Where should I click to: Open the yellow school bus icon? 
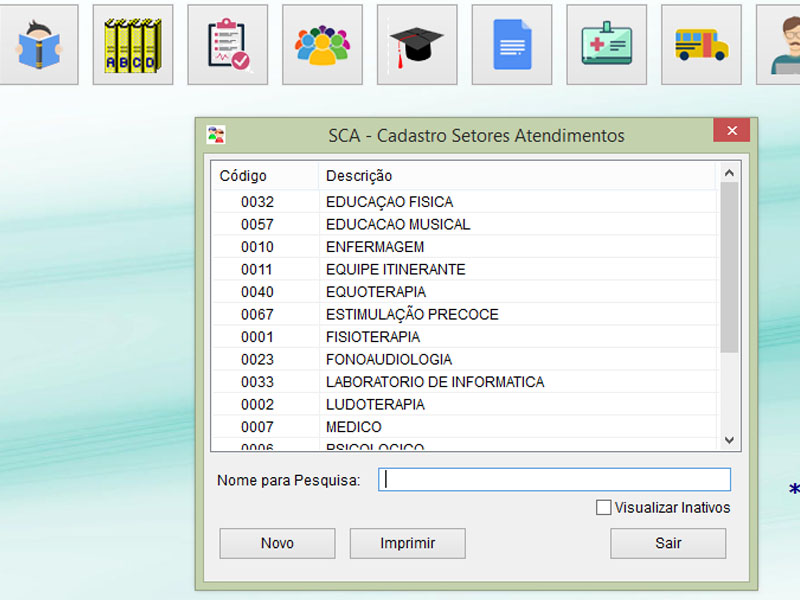click(701, 45)
